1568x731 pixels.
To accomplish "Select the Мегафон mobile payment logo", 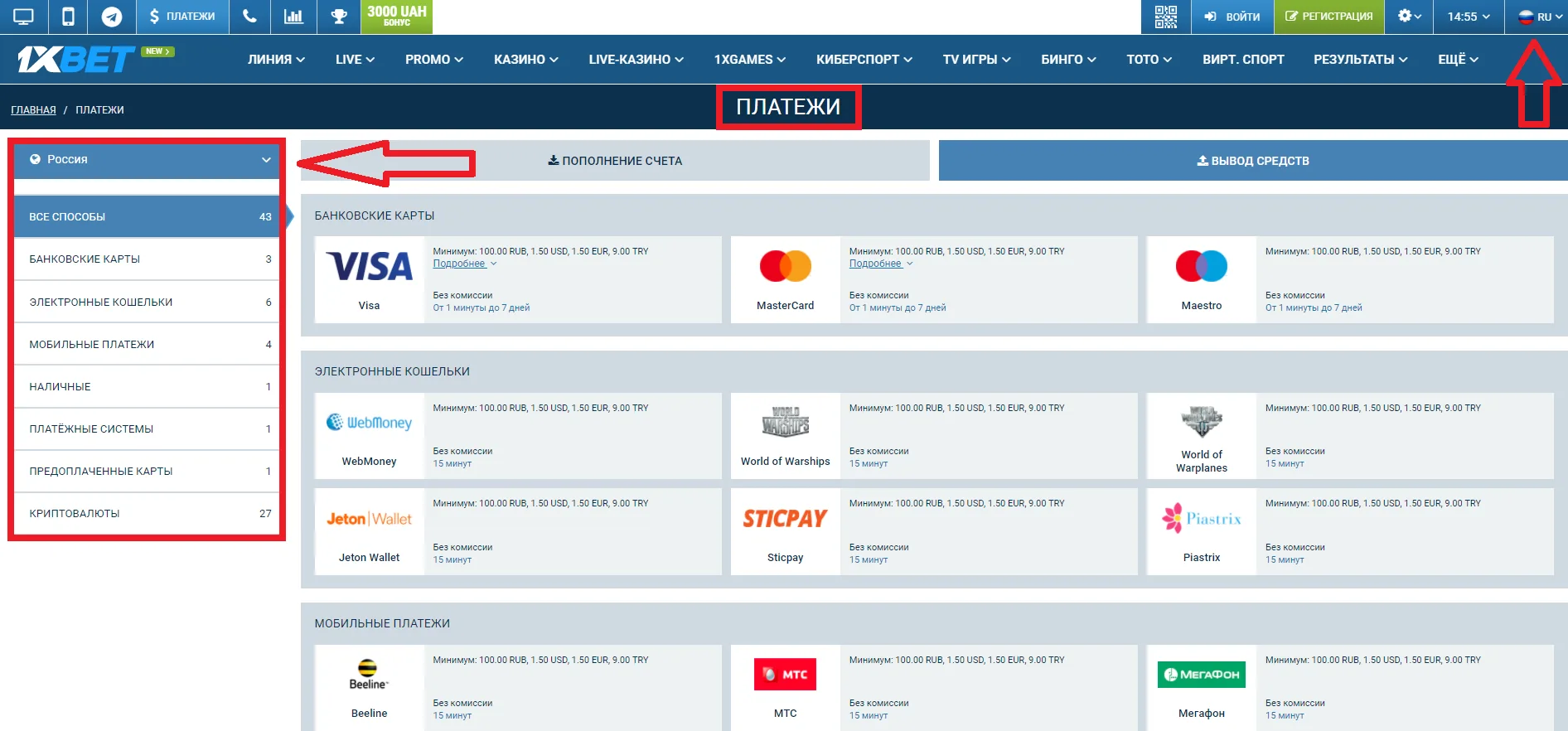I will point(1202,675).
